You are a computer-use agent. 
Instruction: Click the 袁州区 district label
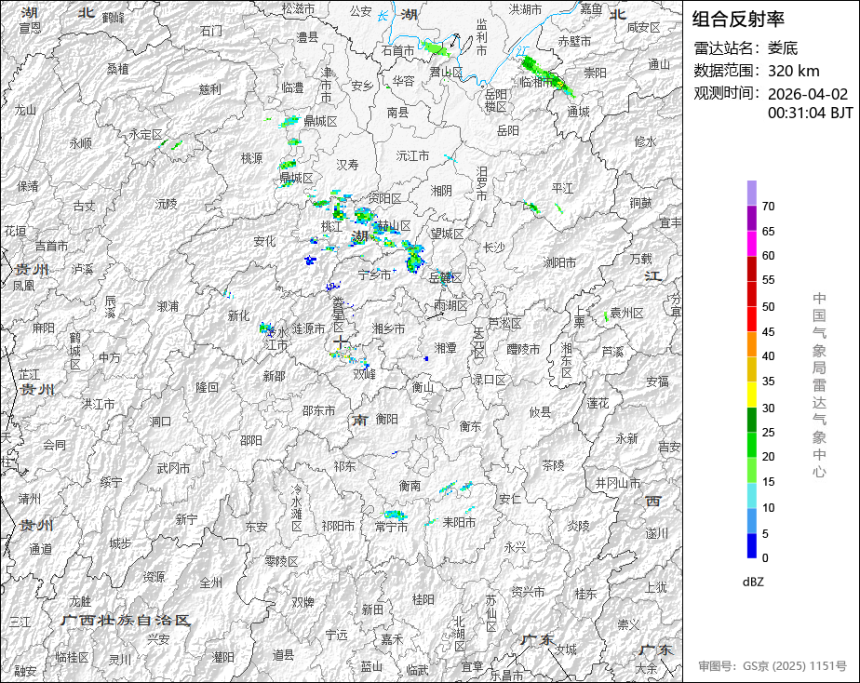point(627,313)
